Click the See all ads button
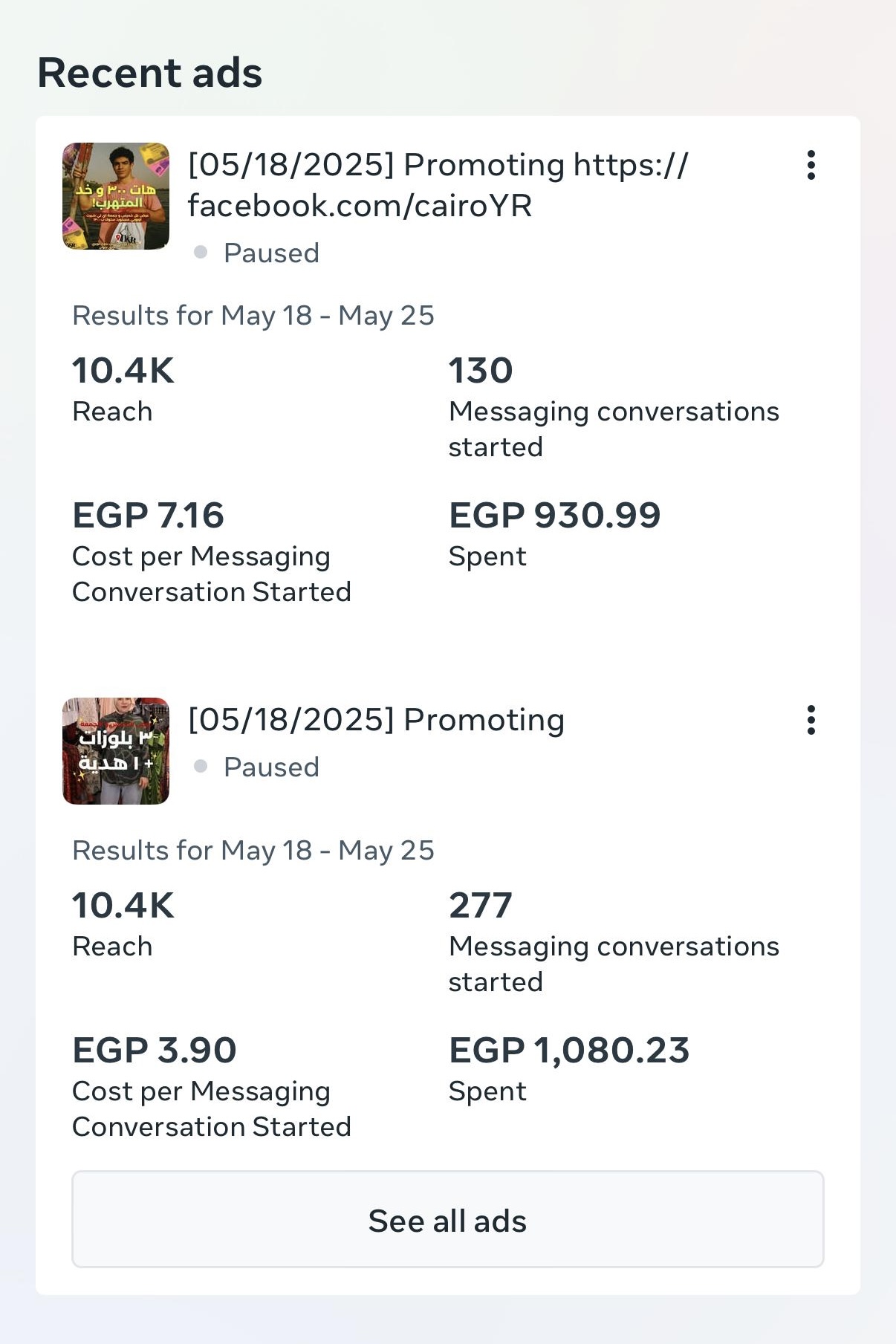Viewport: 896px width, 1344px height. [447, 1220]
